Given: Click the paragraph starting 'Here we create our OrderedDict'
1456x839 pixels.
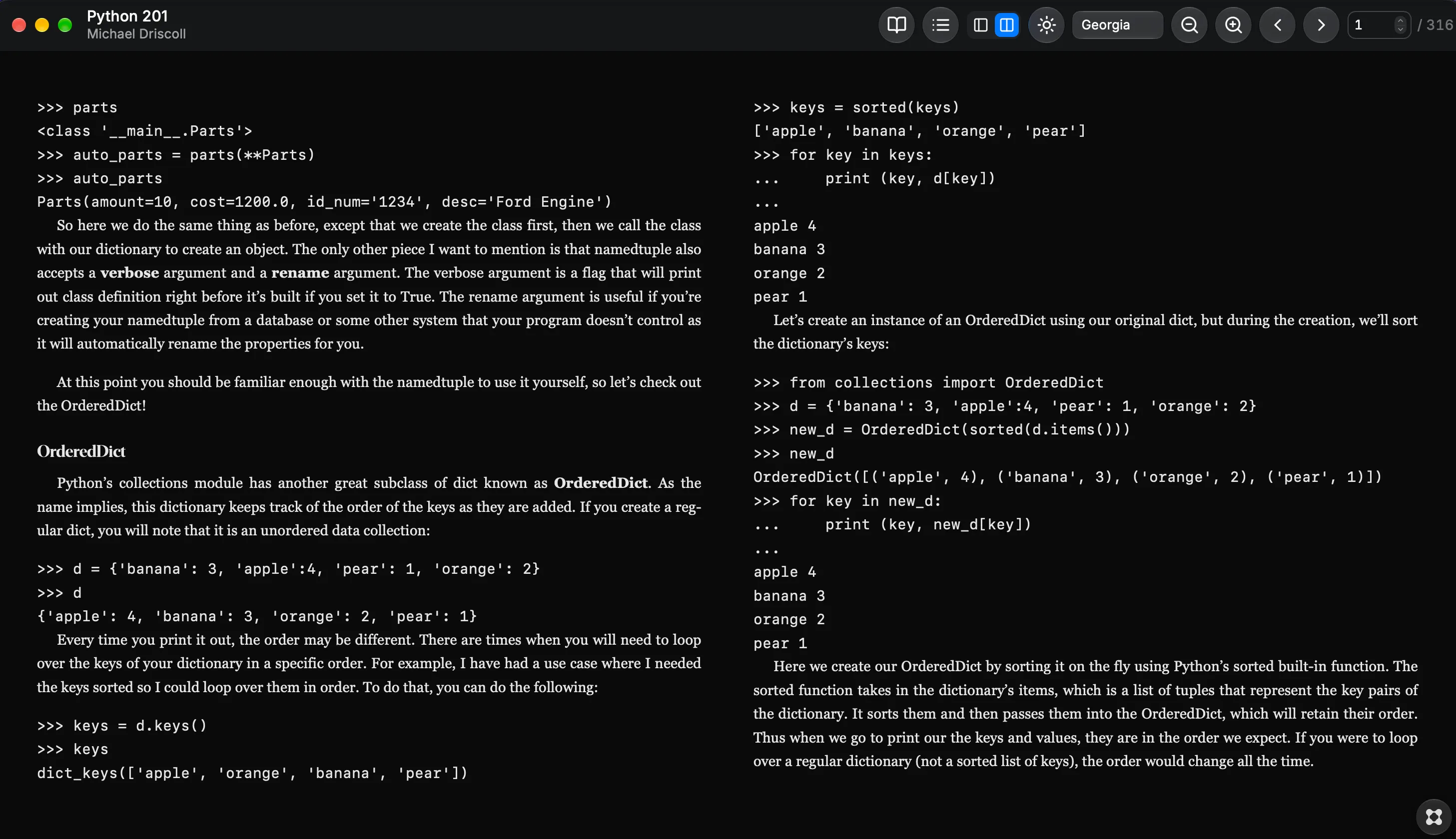Looking at the screenshot, I should [x=1085, y=713].
